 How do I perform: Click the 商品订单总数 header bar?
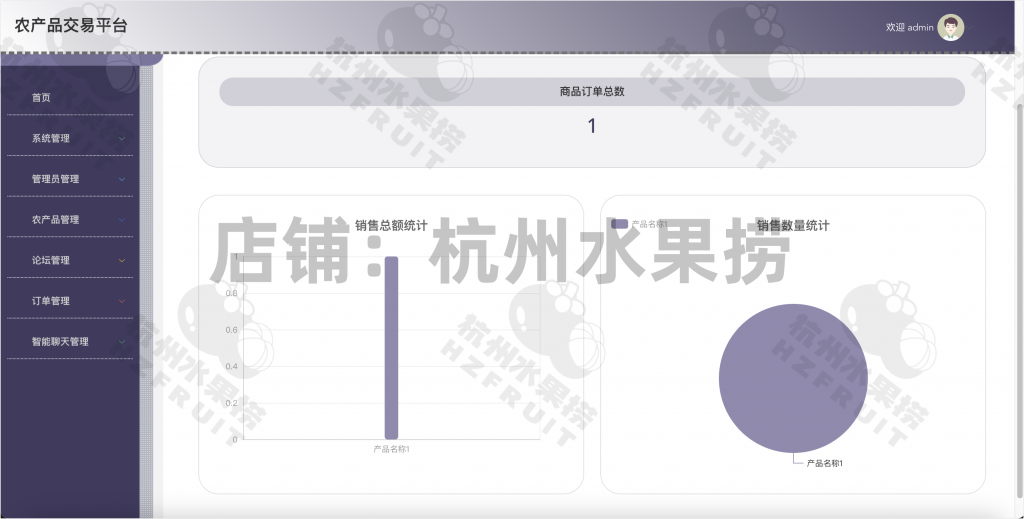coord(592,91)
